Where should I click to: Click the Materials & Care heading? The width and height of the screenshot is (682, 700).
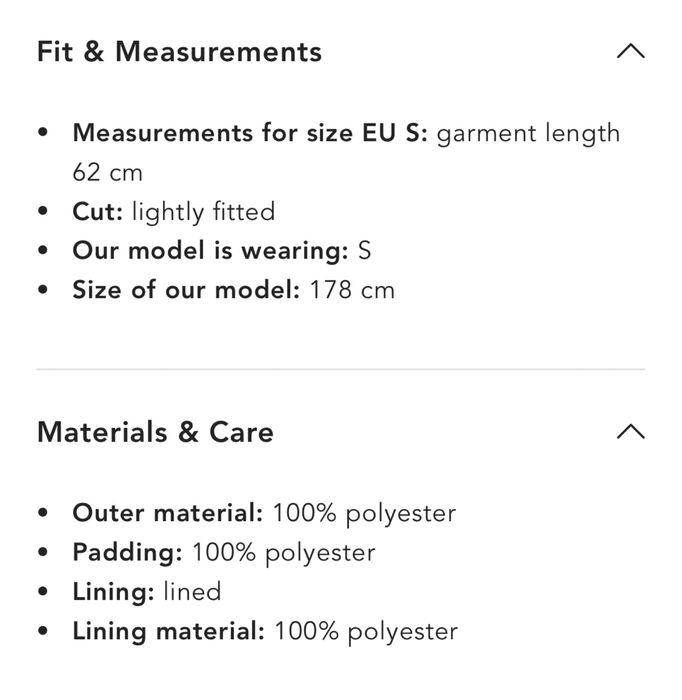click(x=155, y=432)
